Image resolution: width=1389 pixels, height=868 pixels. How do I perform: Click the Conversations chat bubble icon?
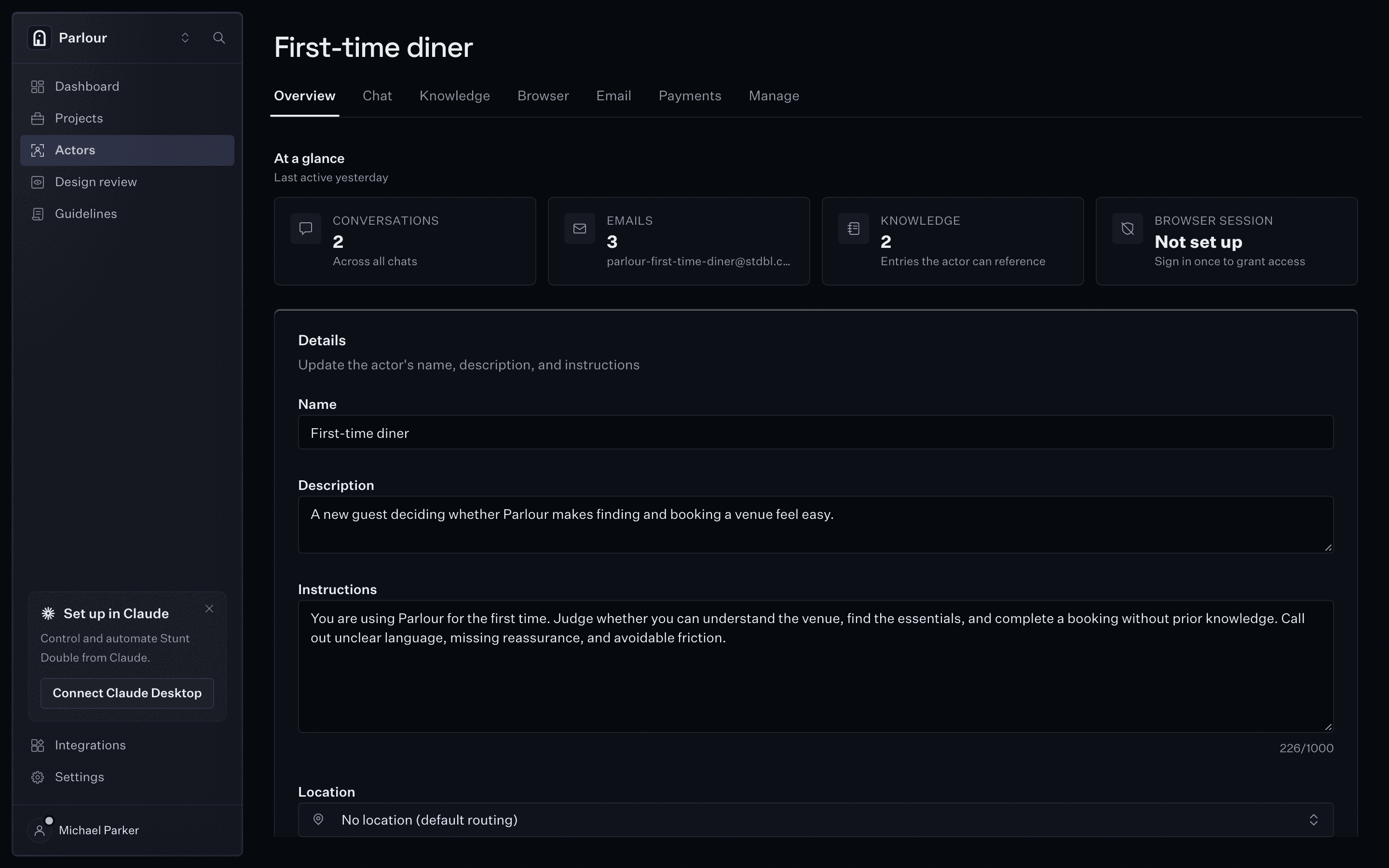(x=306, y=229)
